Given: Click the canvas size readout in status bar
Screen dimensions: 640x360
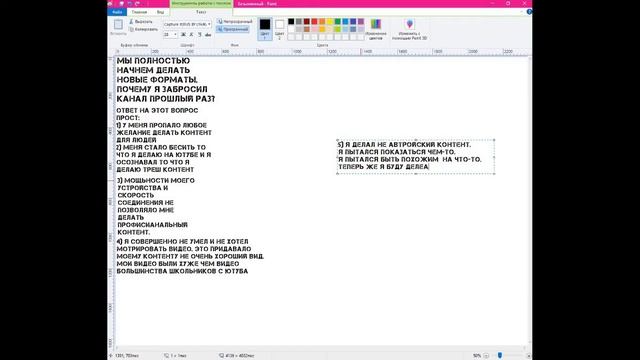Looking at the screenshot, I should pyautogui.click(x=237, y=356).
